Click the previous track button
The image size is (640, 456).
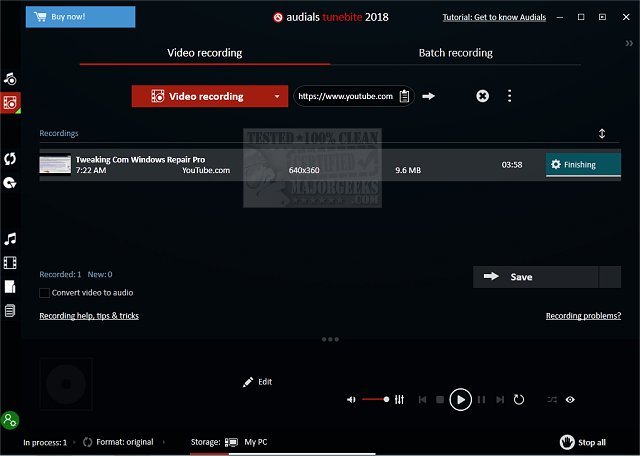pyautogui.click(x=422, y=400)
